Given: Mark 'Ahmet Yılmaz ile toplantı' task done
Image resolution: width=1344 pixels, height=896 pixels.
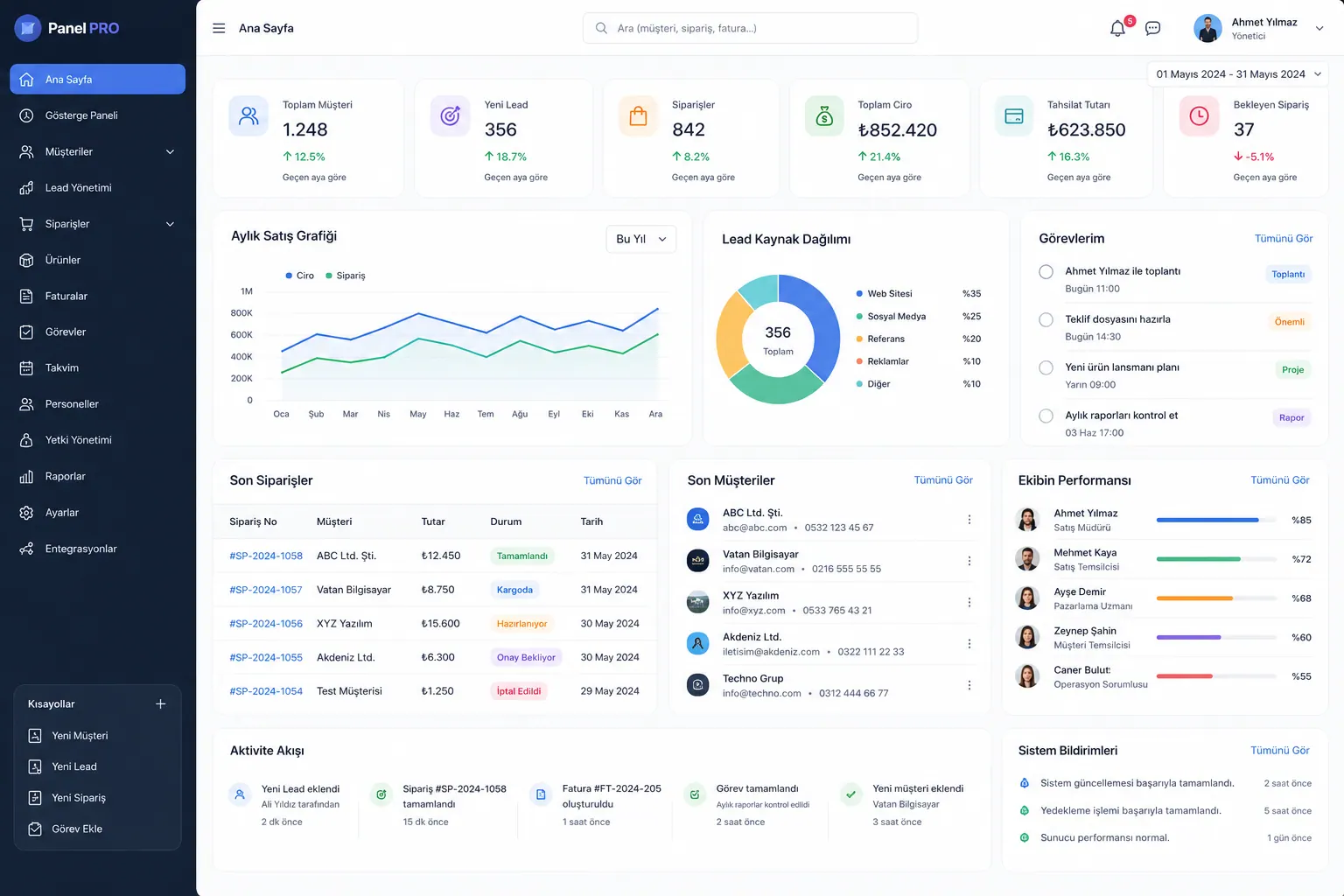Looking at the screenshot, I should pyautogui.click(x=1046, y=272).
